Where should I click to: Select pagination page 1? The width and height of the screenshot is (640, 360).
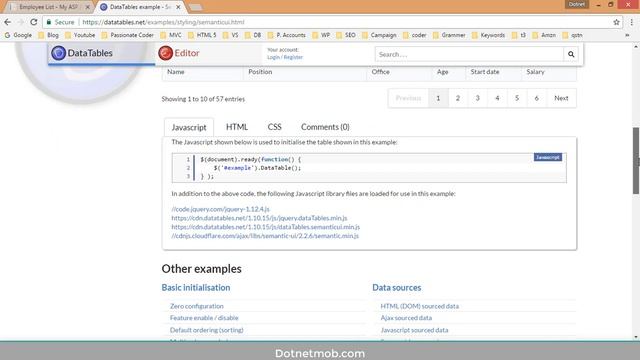tap(438, 98)
